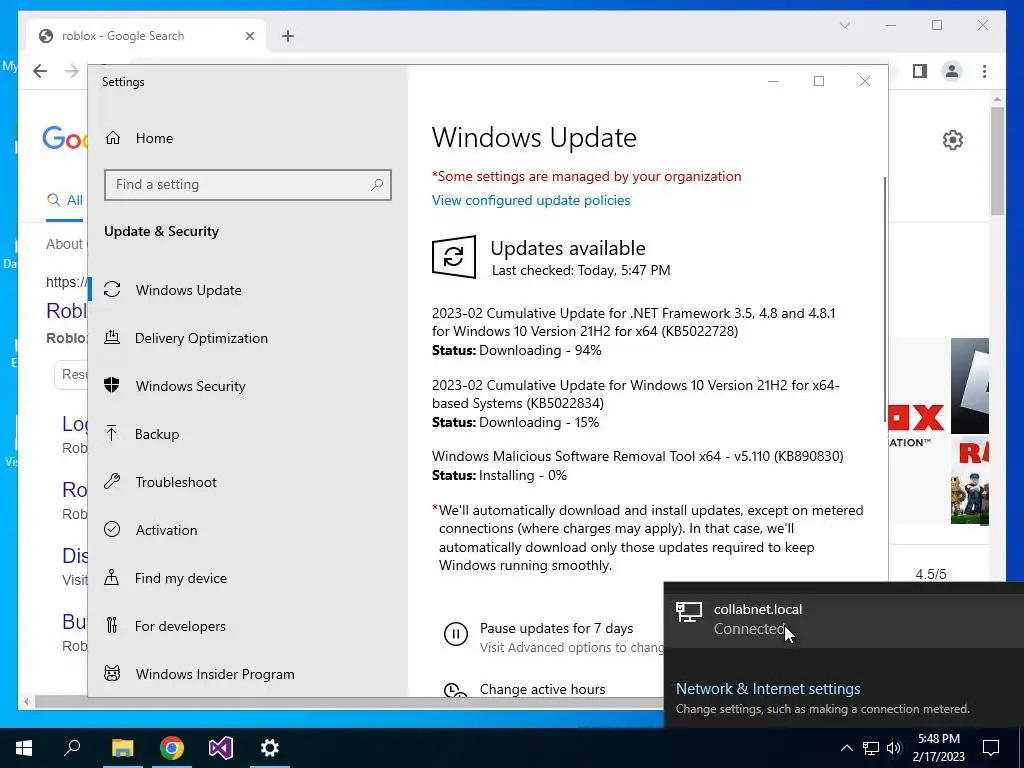Open Google search settings gear in Chrome

[953, 140]
